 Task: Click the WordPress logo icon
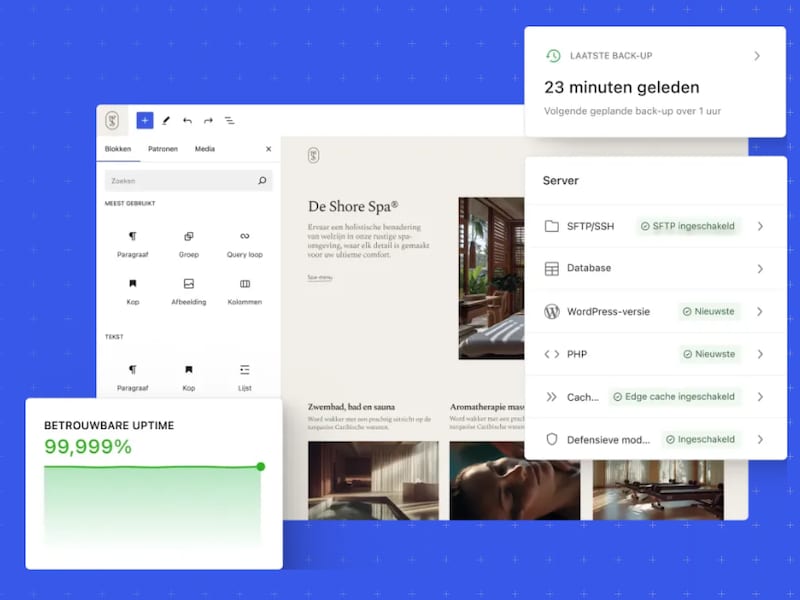pyautogui.click(x=552, y=311)
